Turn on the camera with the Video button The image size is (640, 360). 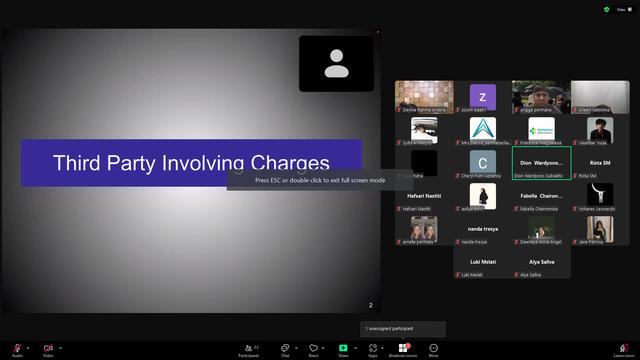click(x=48, y=350)
